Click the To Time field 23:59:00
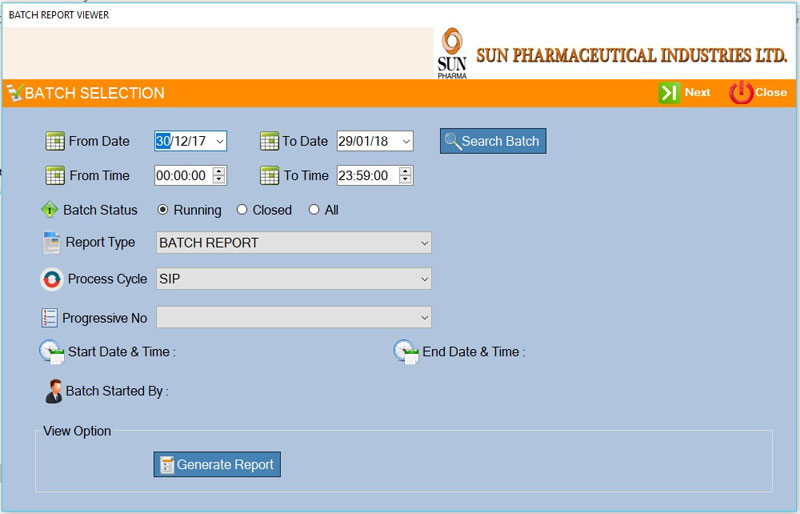This screenshot has height=514, width=800. 375,176
